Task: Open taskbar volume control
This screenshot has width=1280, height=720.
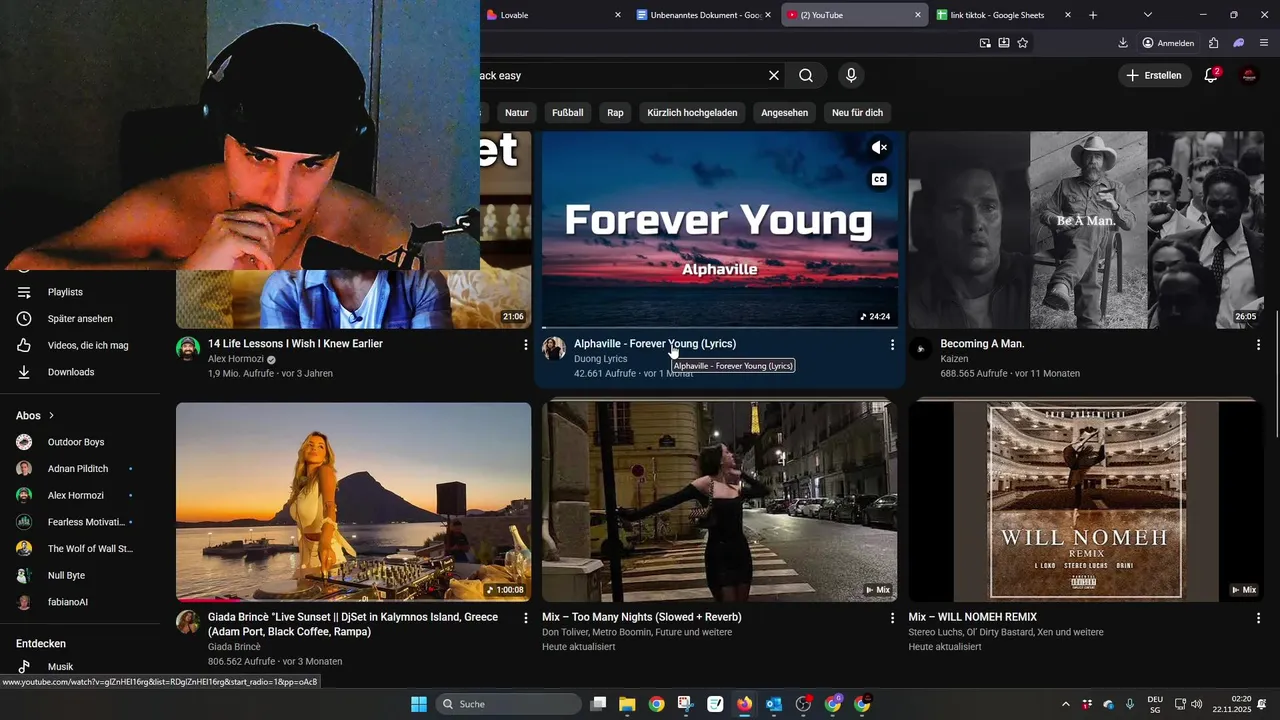Action: pos(1197,704)
